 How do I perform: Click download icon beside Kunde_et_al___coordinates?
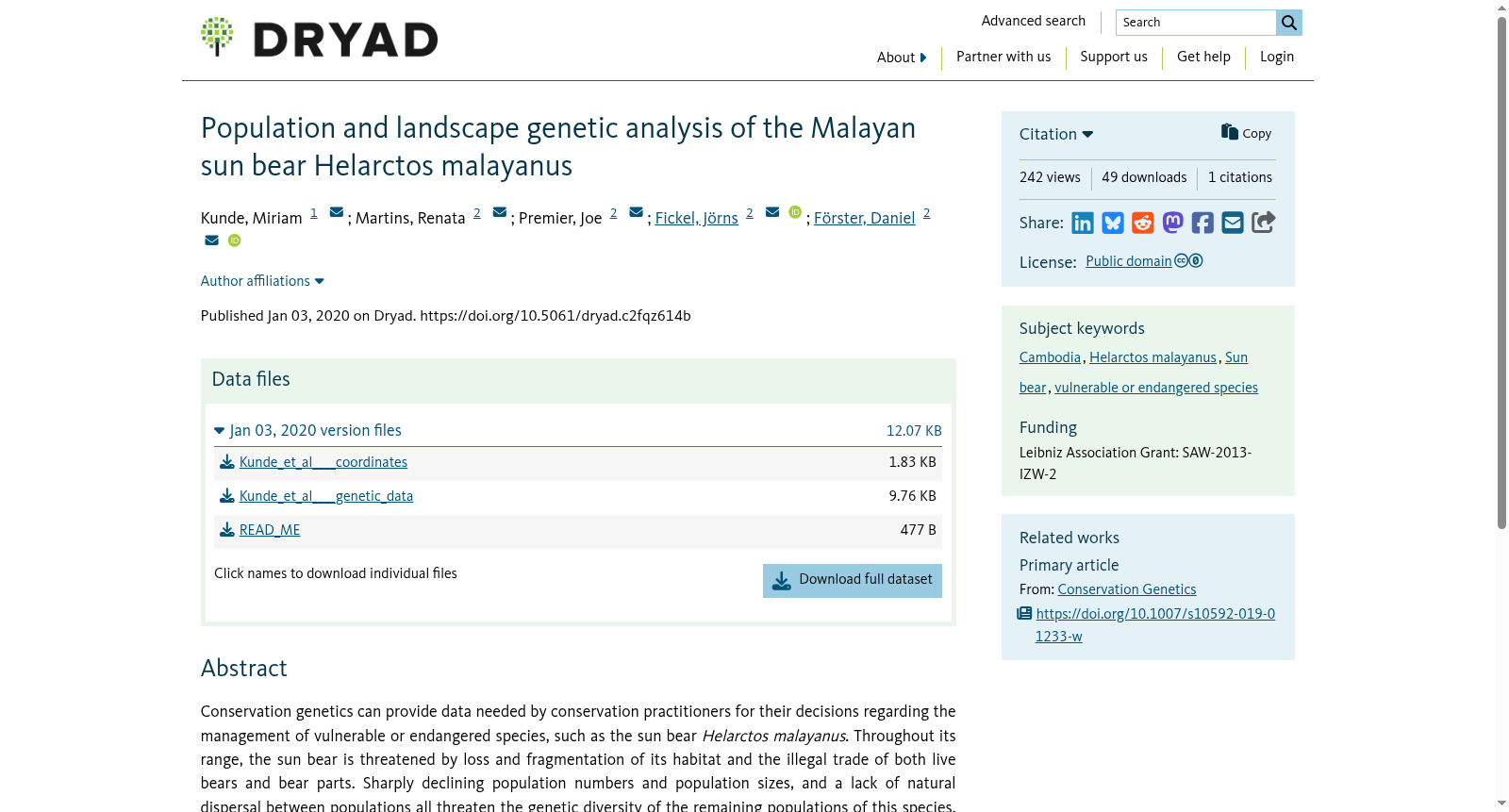pos(227,462)
